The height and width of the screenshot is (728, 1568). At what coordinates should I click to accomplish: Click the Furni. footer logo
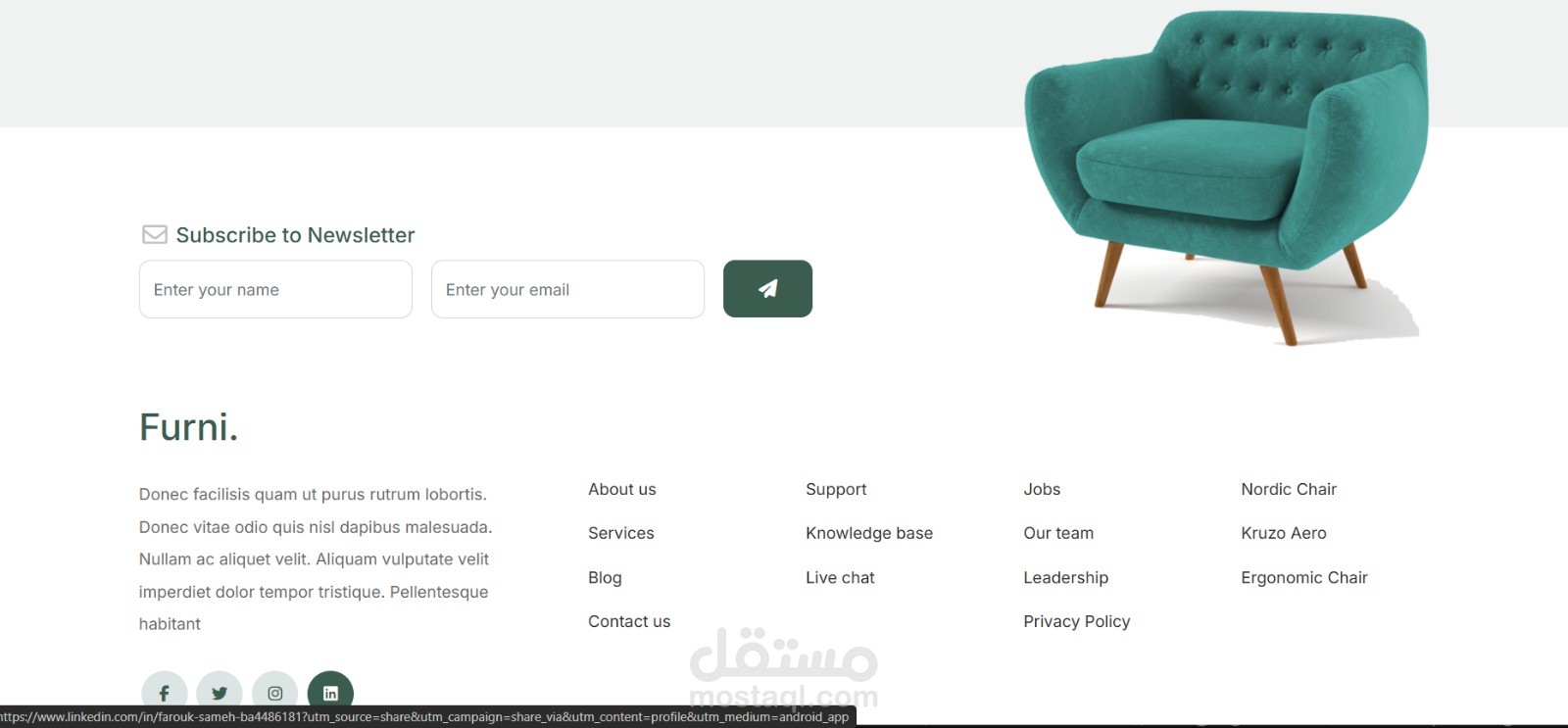coord(188,427)
